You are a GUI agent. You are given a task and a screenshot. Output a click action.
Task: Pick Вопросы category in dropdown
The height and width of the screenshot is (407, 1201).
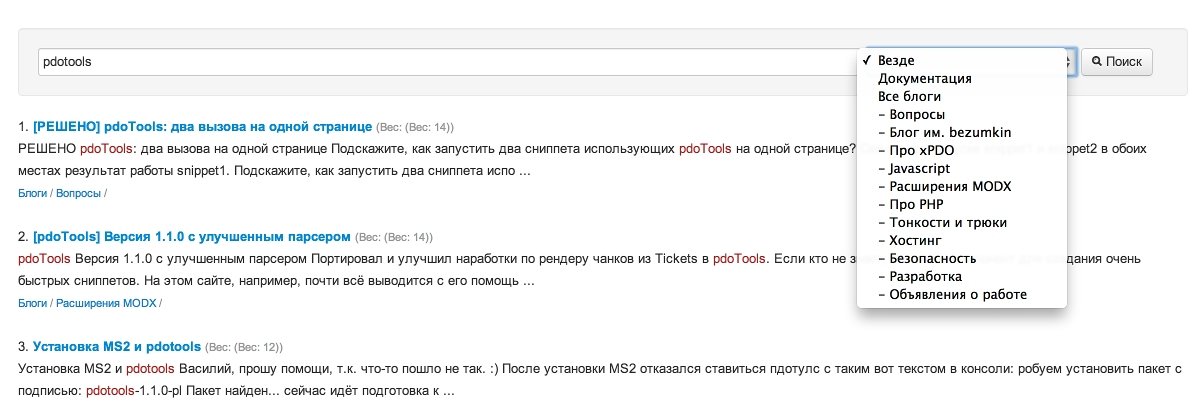click(x=955, y=115)
